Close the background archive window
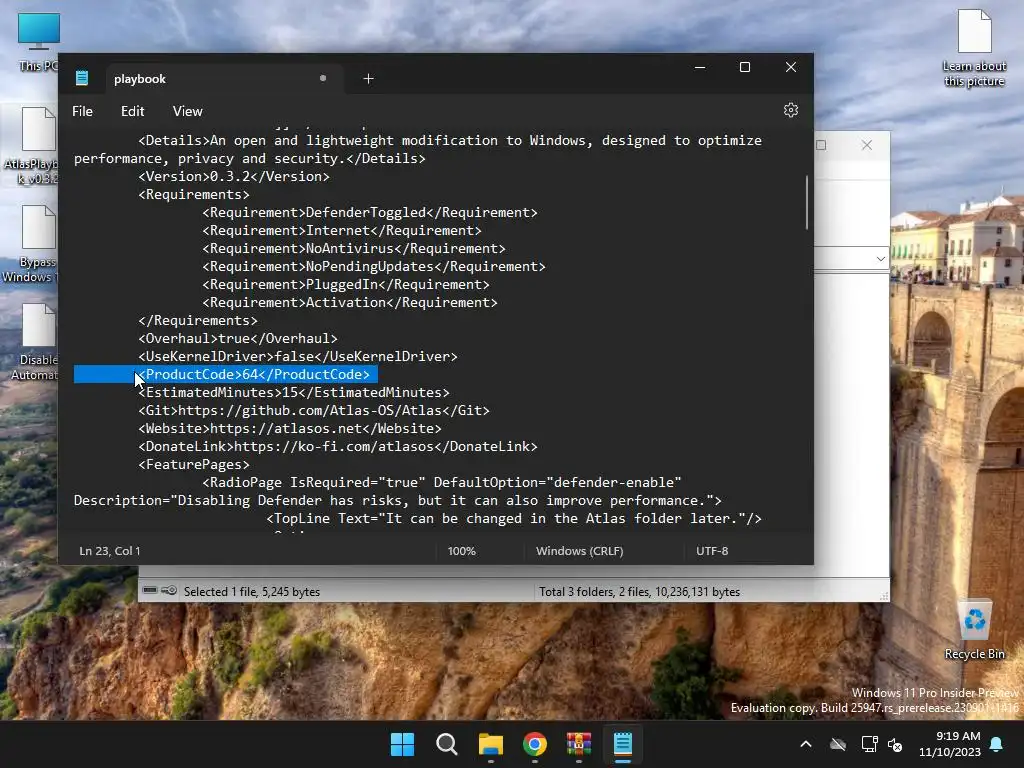 click(x=867, y=145)
